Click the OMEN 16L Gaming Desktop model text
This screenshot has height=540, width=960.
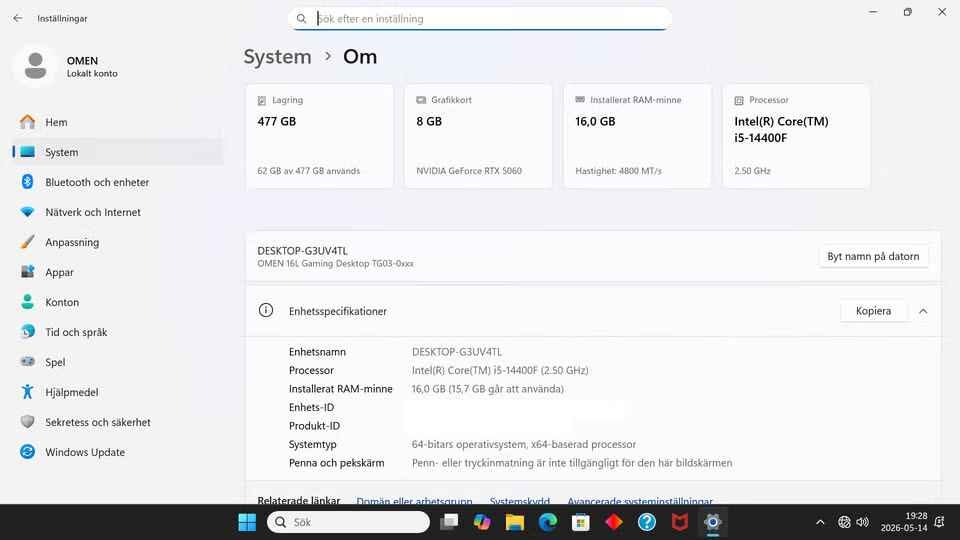coord(336,264)
